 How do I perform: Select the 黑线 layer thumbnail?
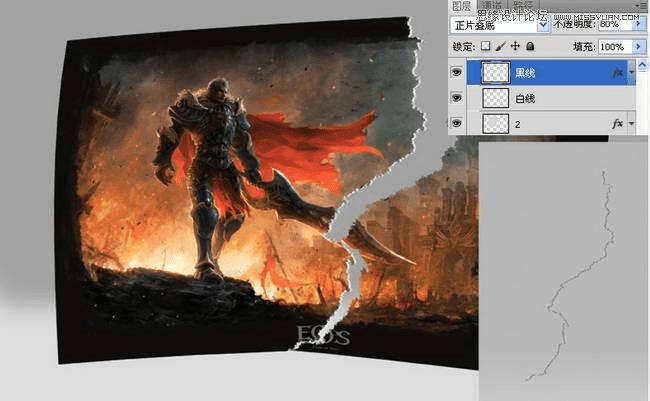(496, 73)
